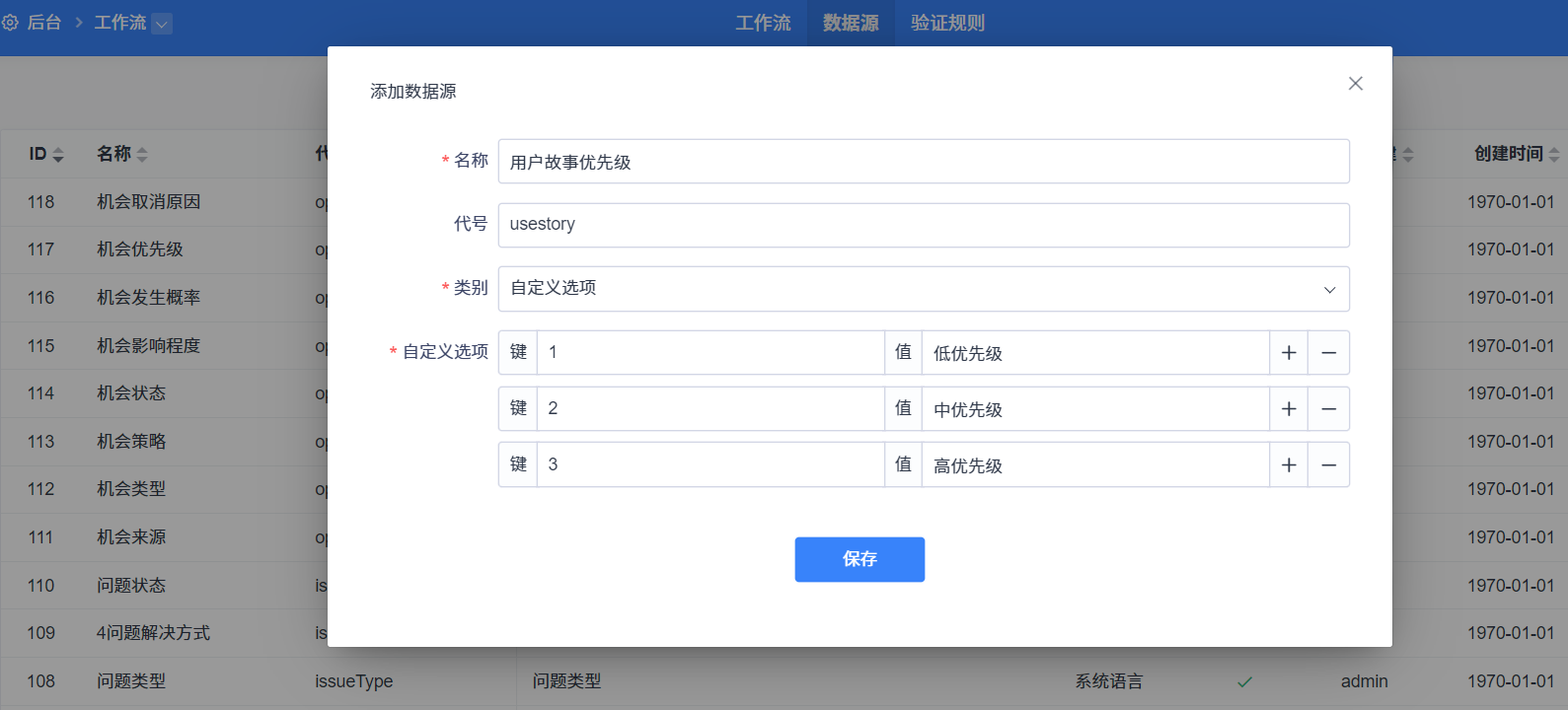This screenshot has height=710, width=1568.
Task: Open the 类别 dropdown
Action: click(924, 289)
